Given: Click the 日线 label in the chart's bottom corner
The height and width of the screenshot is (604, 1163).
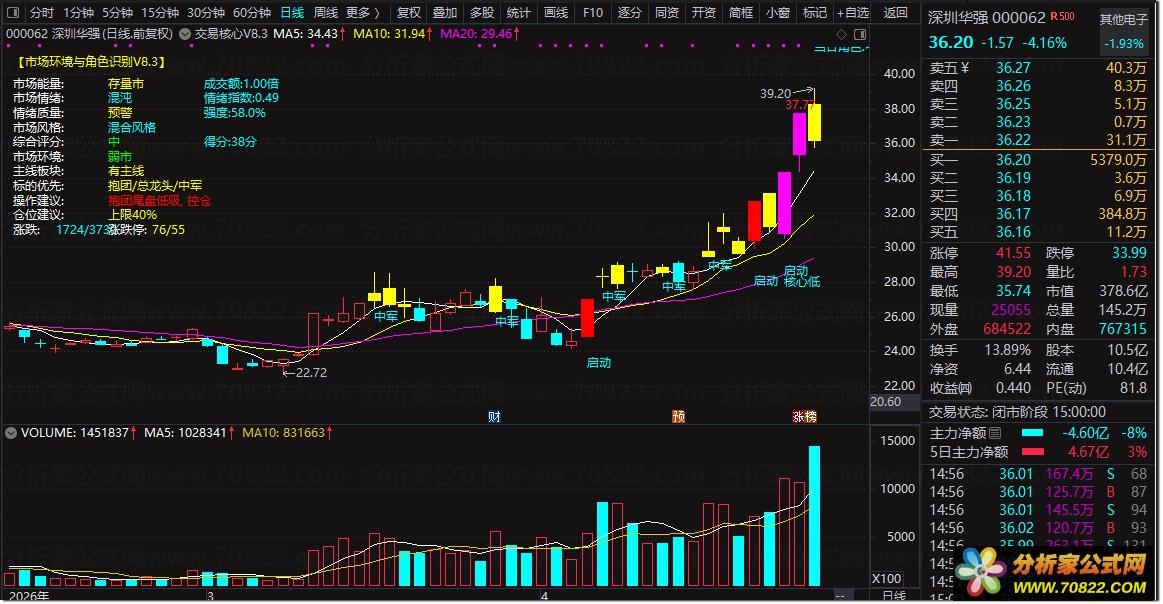Looking at the screenshot, I should pyautogui.click(x=893, y=596).
